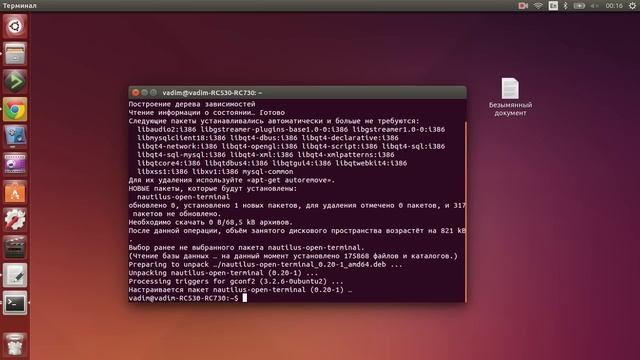The width and height of the screenshot is (640, 360).
Task: Click the line starting 'Чтение информации о состоянии'
Action: (207, 113)
